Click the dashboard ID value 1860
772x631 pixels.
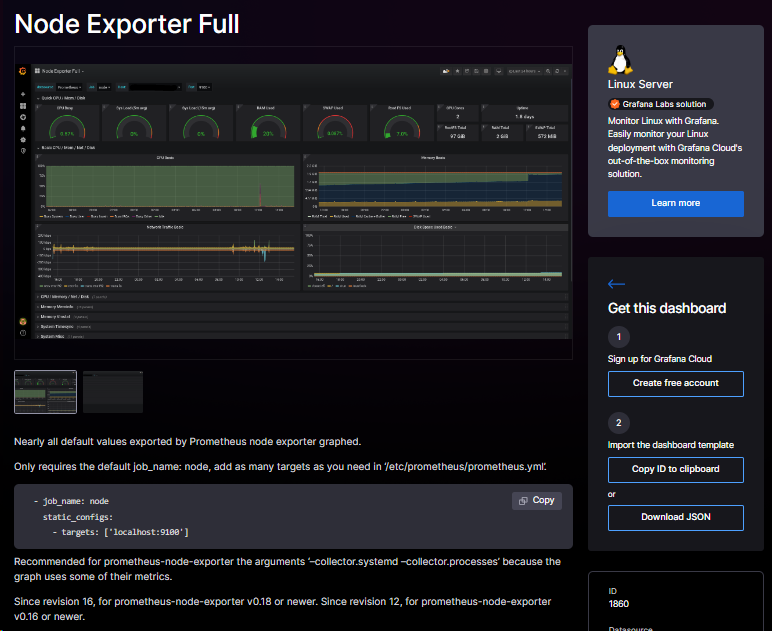[618, 604]
